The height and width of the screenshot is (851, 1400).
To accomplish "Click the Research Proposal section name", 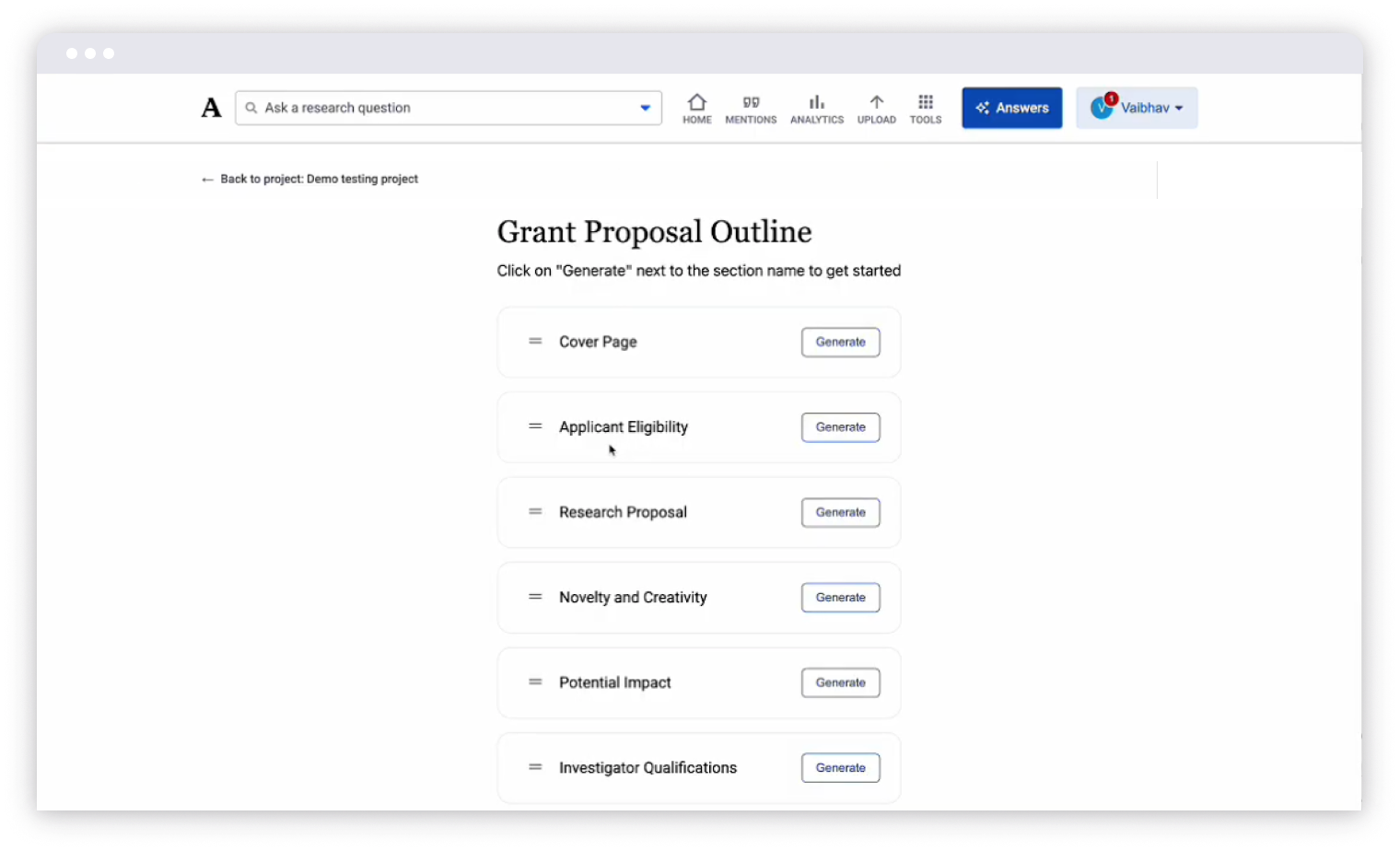I will tap(623, 512).
